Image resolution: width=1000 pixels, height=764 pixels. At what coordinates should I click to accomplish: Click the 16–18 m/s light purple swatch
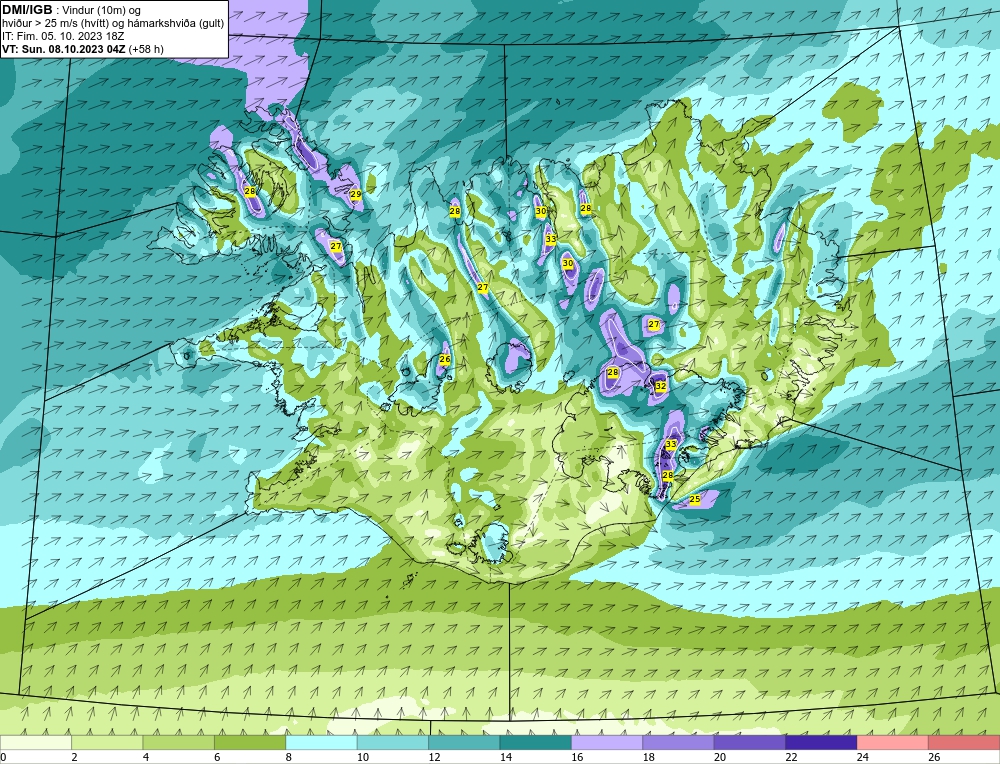coord(607,742)
